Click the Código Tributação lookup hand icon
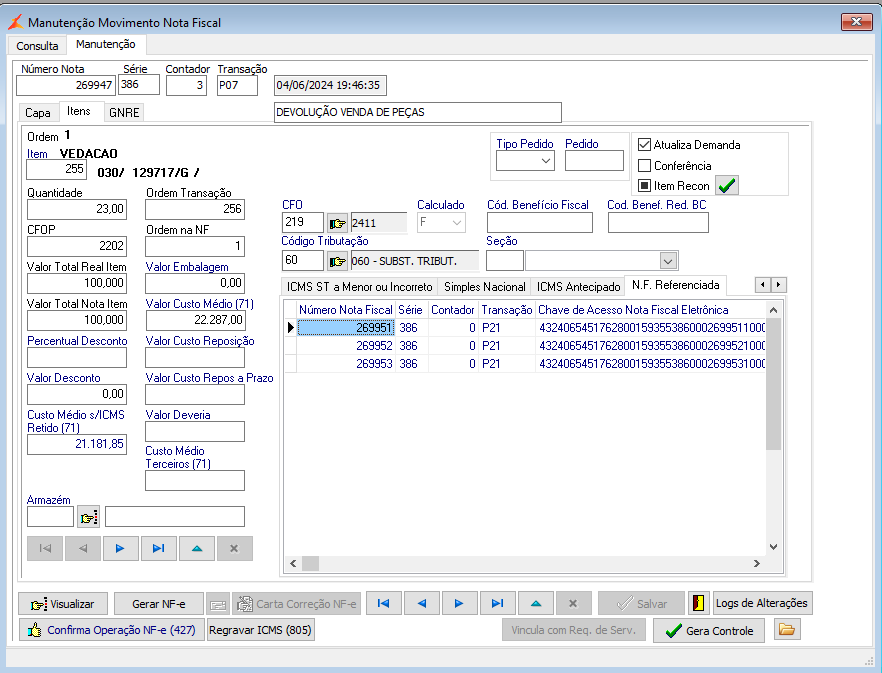The width and height of the screenshot is (882, 673). click(x=337, y=261)
